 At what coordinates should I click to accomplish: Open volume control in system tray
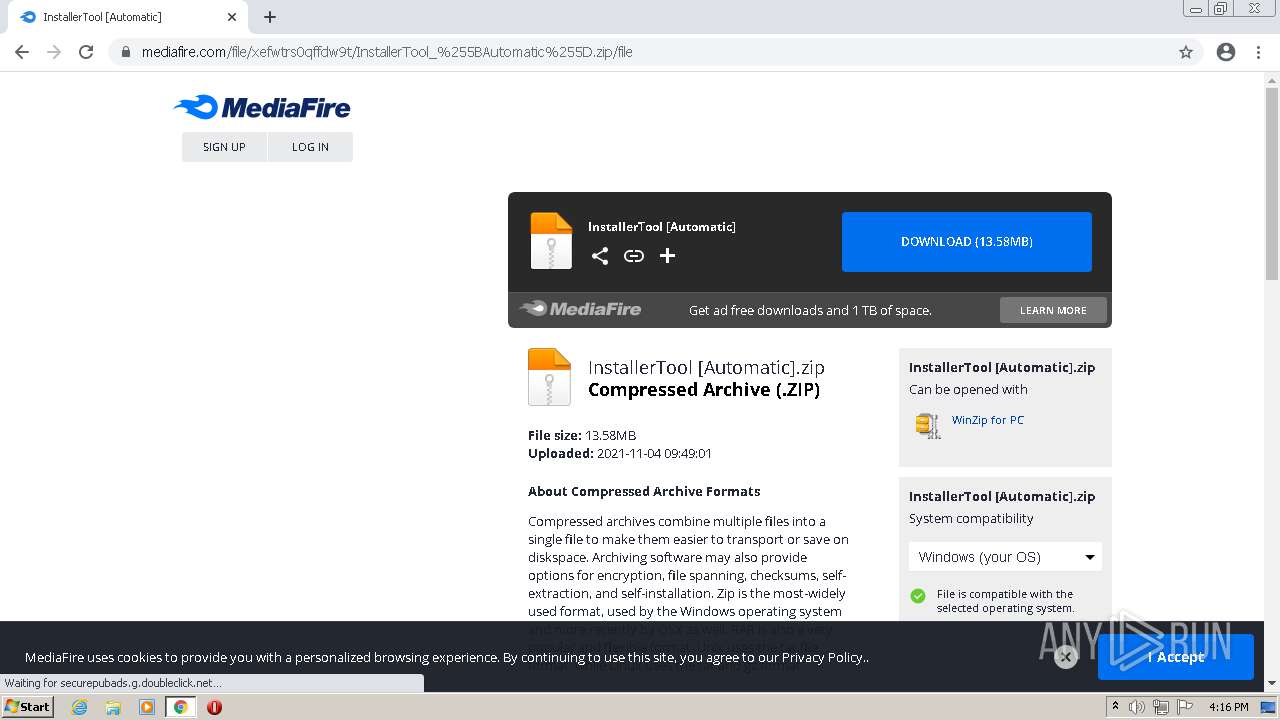(1137, 707)
